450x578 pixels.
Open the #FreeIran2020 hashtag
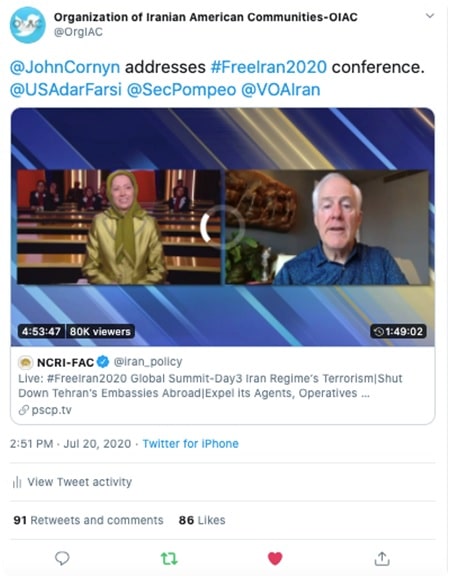[x=269, y=67]
